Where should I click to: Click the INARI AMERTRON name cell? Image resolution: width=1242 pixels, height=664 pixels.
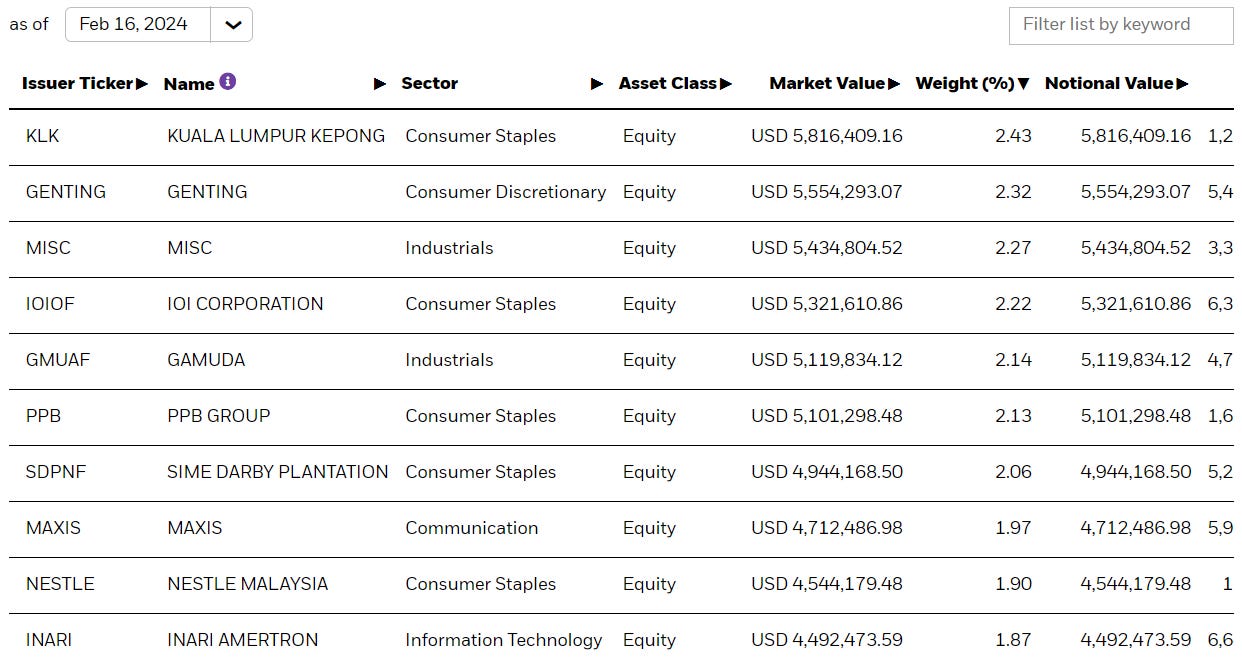click(243, 640)
